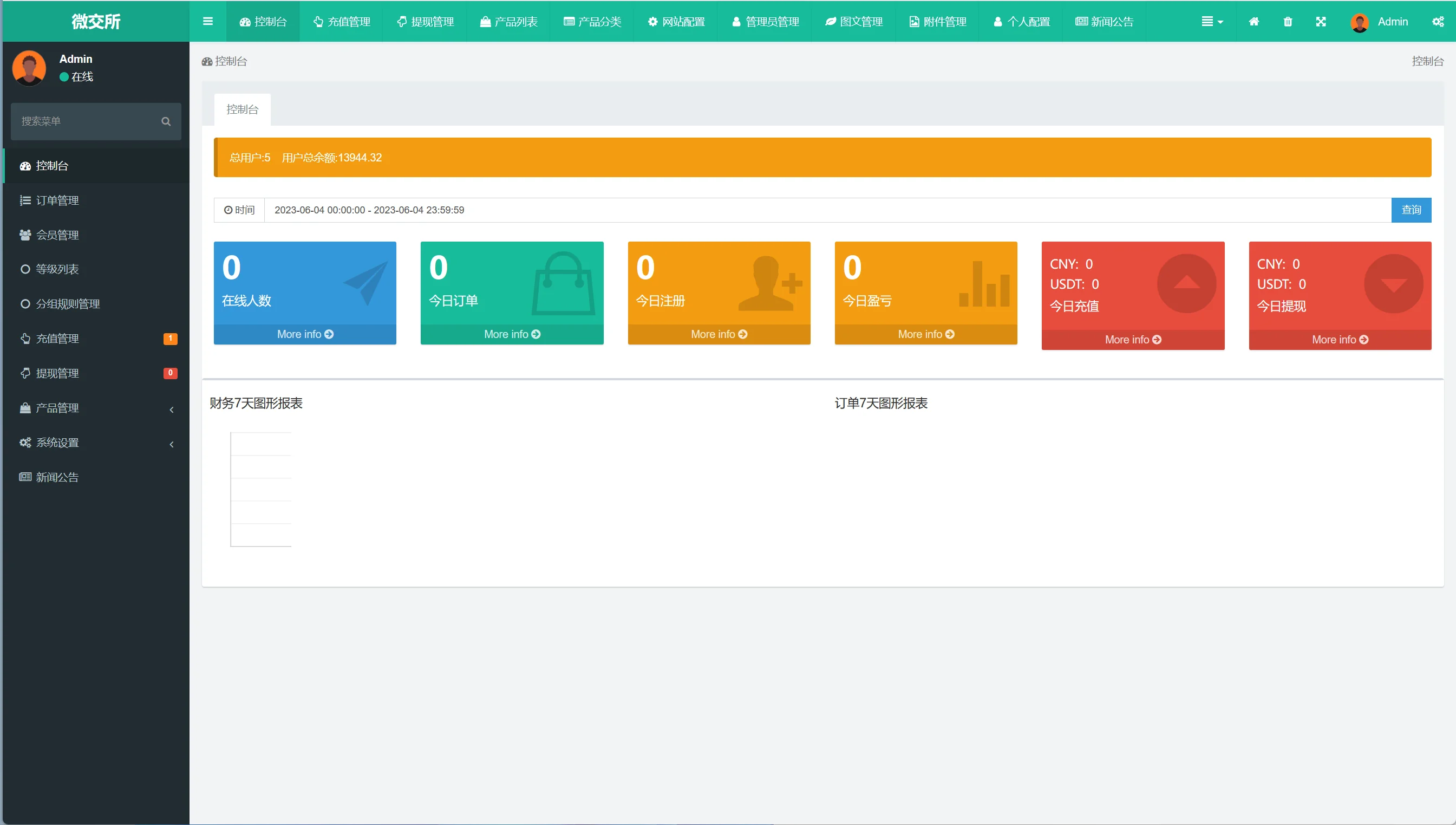Click the home icon in top bar

[x=1254, y=22]
